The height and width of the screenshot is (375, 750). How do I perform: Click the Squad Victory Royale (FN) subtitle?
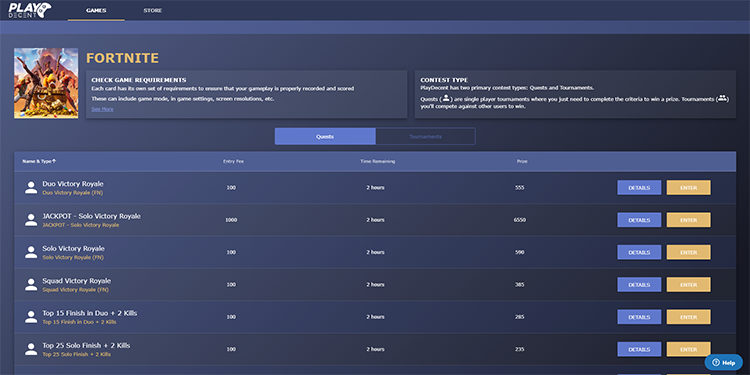(76, 290)
